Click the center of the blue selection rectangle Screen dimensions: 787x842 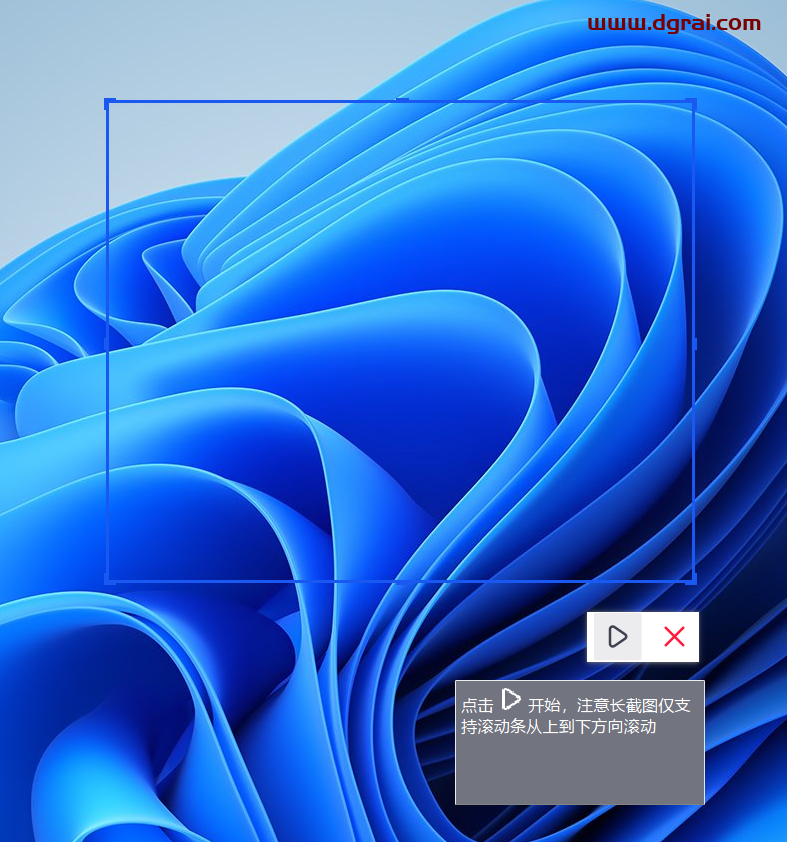pos(400,341)
